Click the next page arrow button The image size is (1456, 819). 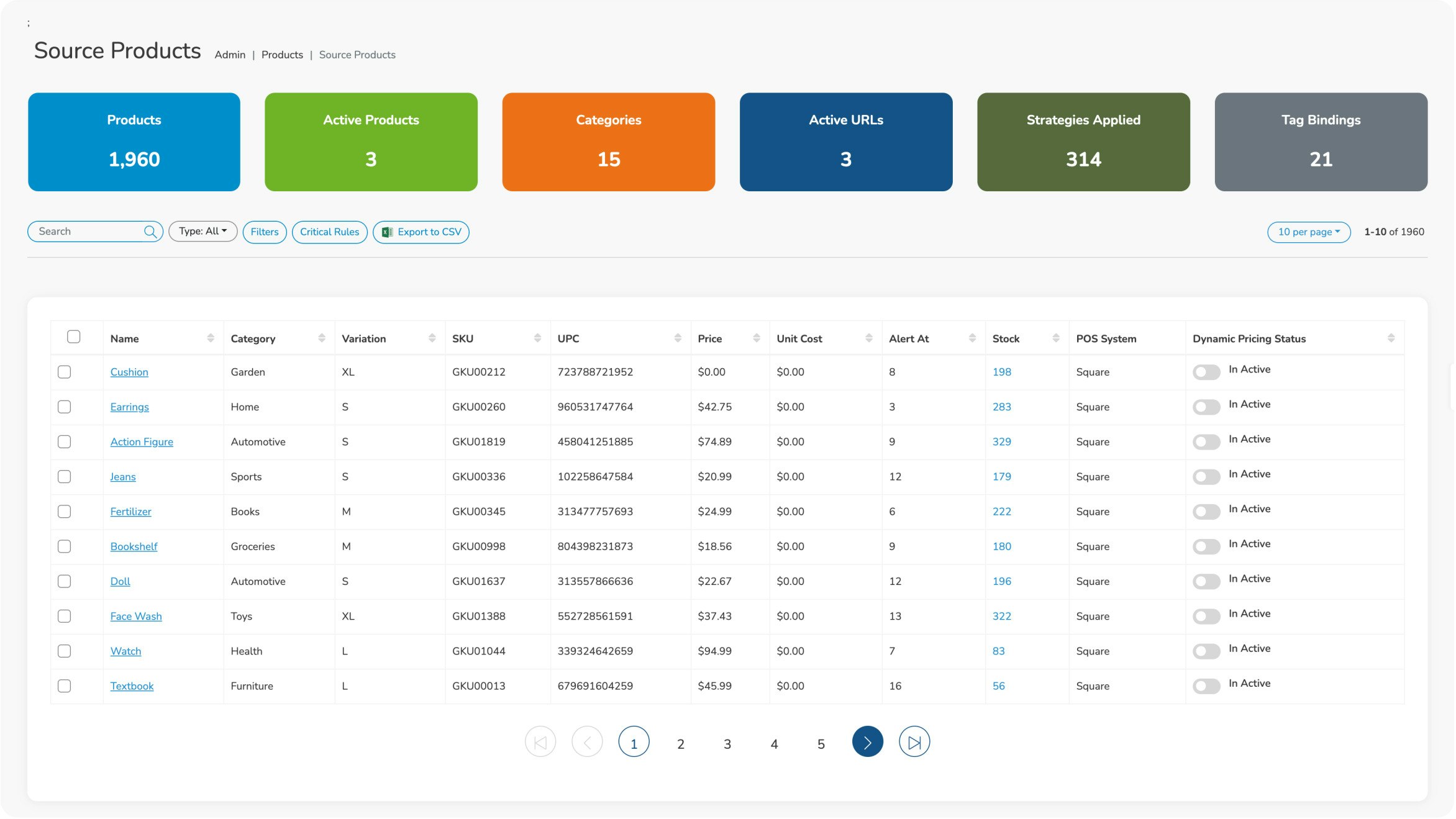click(x=867, y=742)
